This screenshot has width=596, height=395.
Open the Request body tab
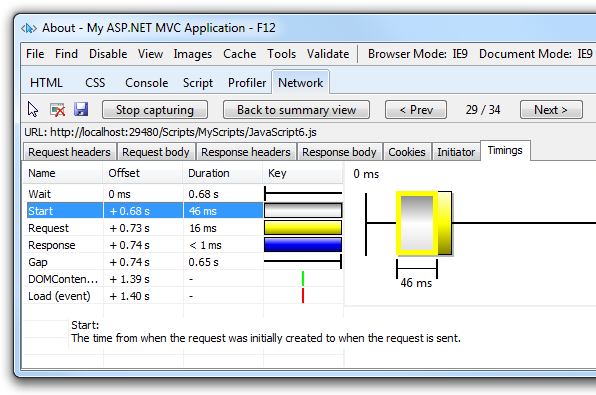[156, 152]
